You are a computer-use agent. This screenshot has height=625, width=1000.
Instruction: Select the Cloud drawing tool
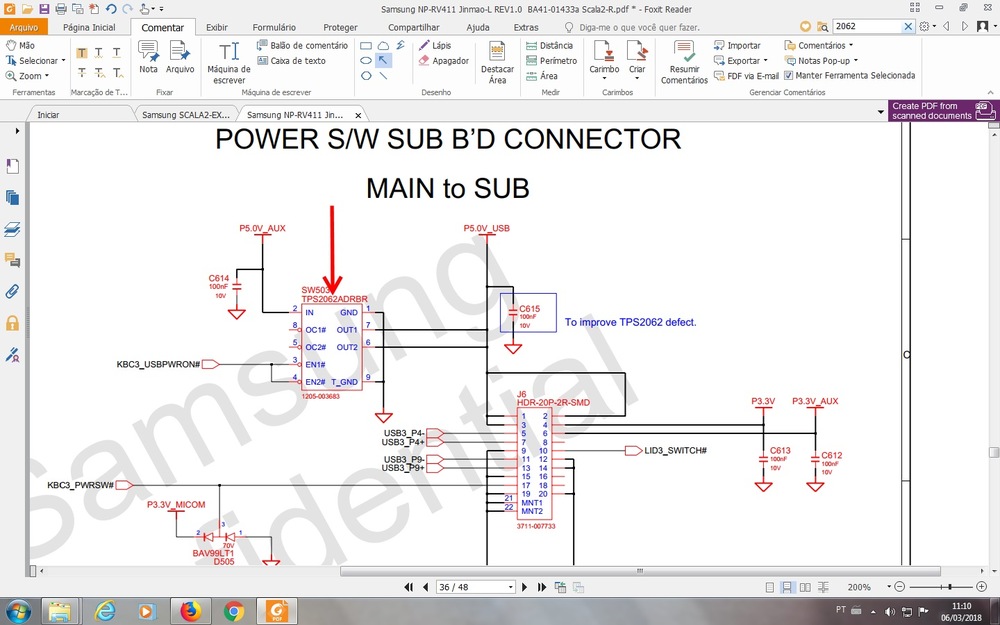[383, 45]
